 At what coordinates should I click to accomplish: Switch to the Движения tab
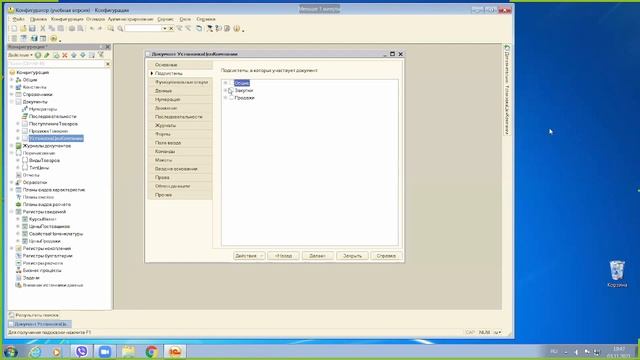pyautogui.click(x=180, y=108)
